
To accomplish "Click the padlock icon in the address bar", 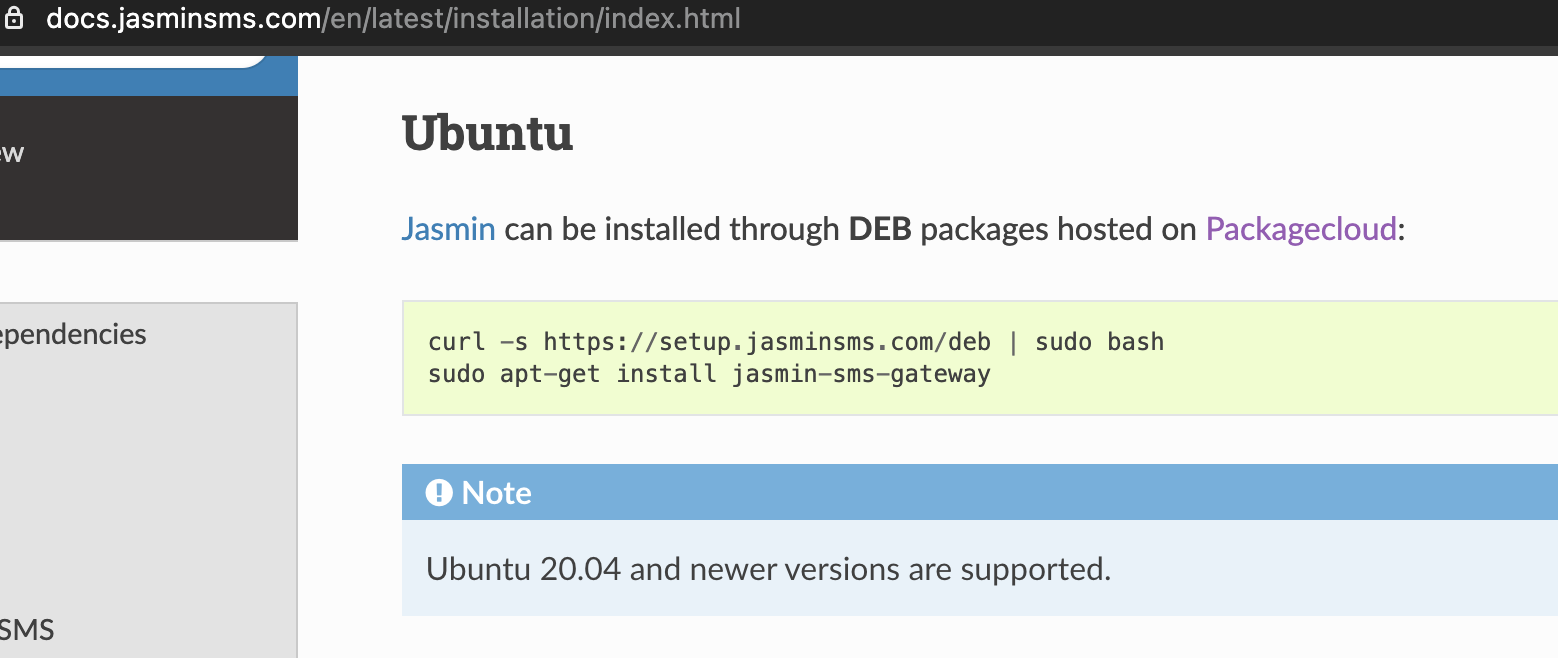I will coord(14,18).
